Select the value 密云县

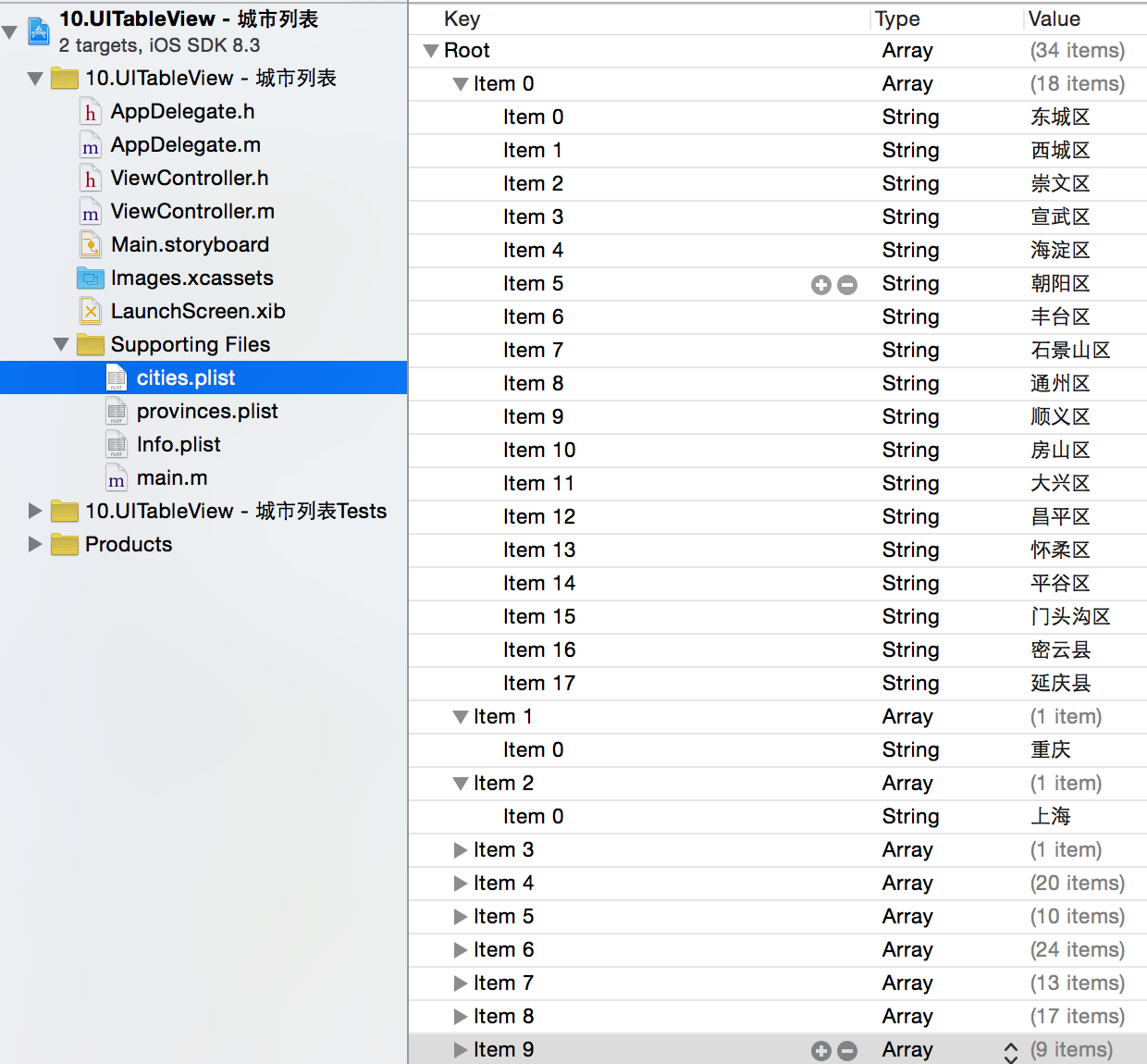pyautogui.click(x=1061, y=650)
